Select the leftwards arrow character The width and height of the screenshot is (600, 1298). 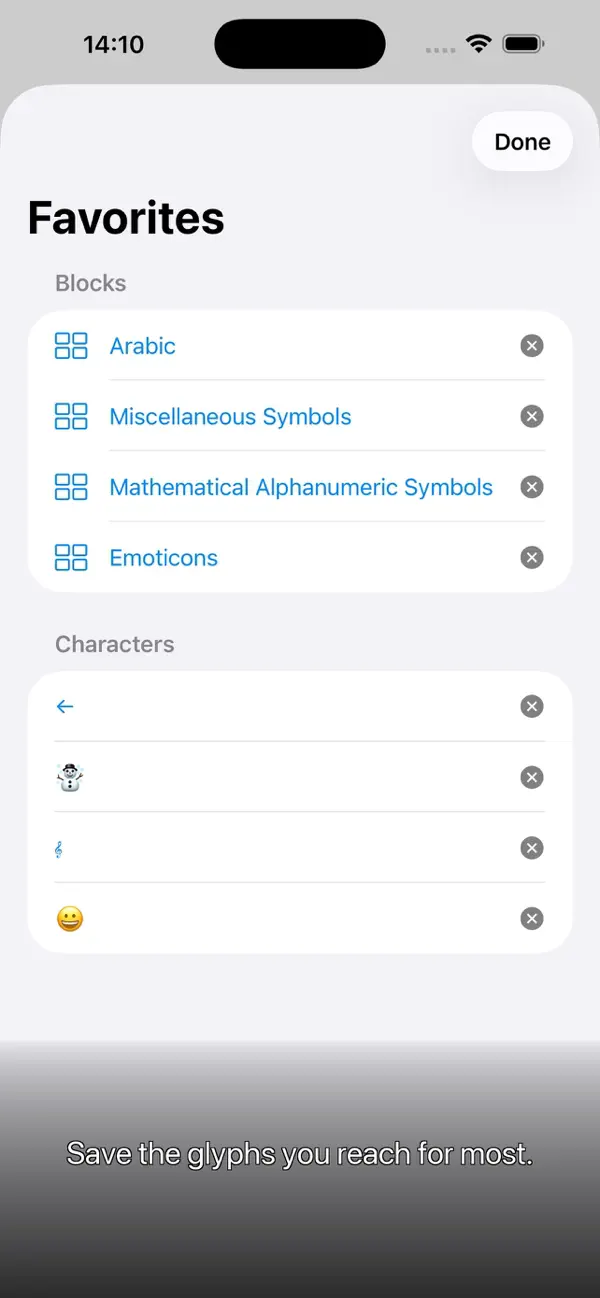click(x=64, y=706)
